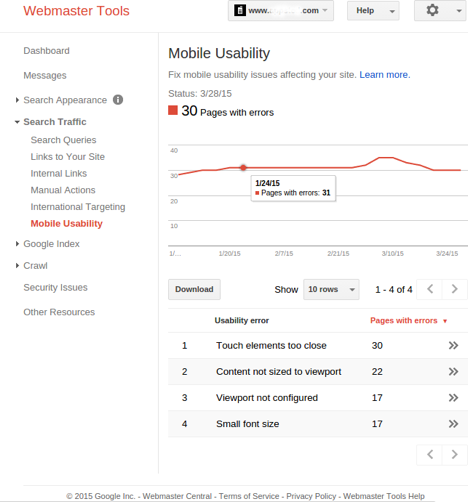Go to next page using top pagination arrow
468x503 pixels.
pyautogui.click(x=454, y=289)
